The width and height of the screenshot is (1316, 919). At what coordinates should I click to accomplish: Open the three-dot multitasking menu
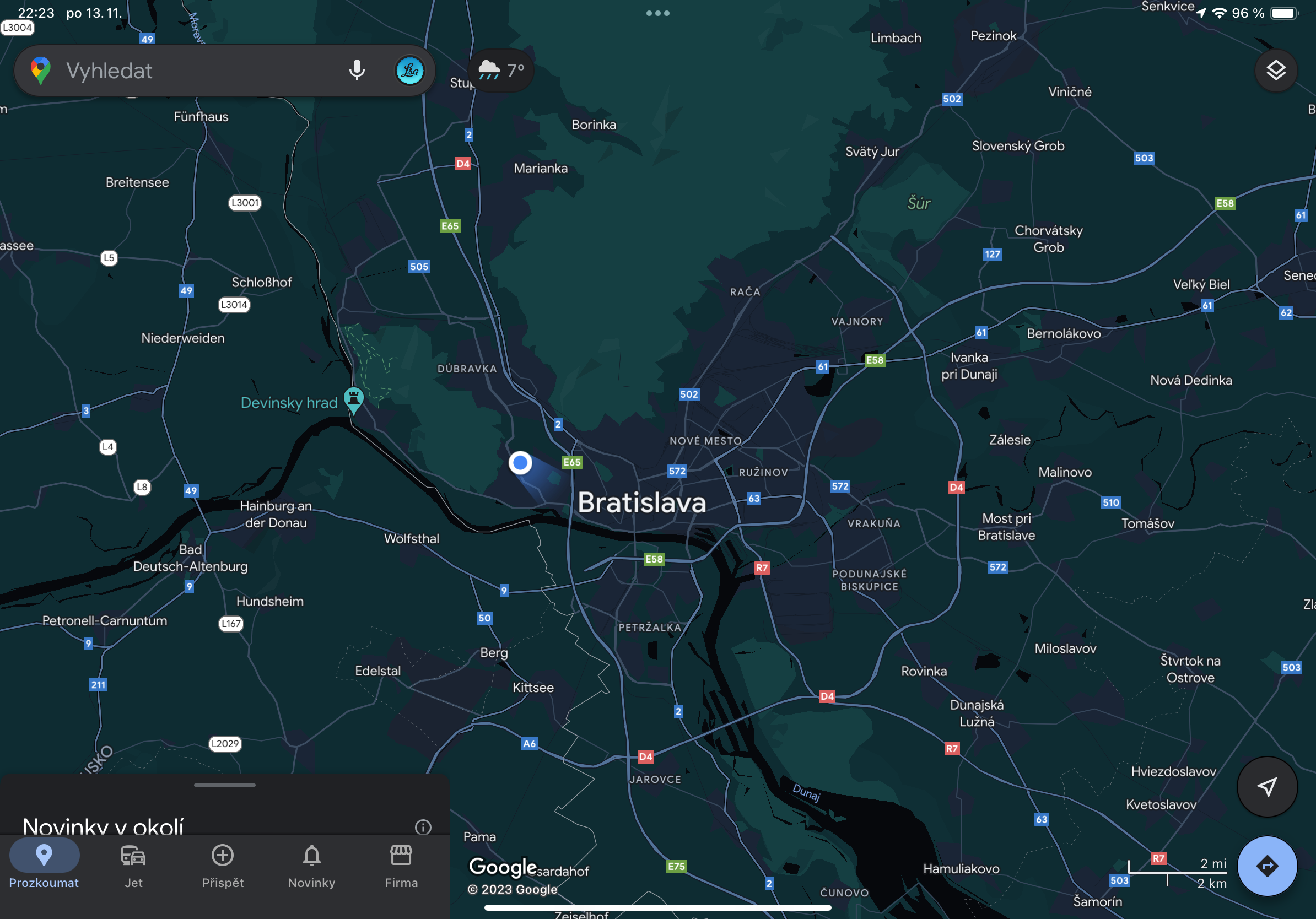[657, 13]
